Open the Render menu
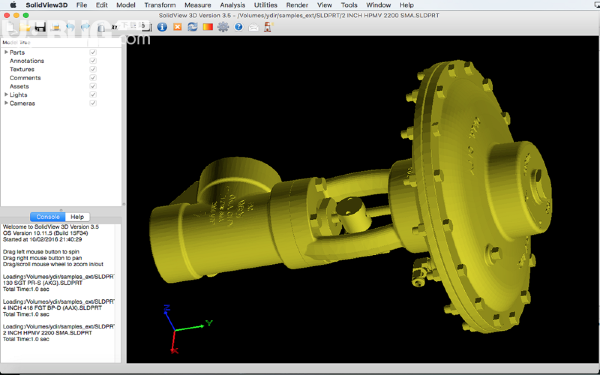The width and height of the screenshot is (600, 375). [x=297, y=5]
